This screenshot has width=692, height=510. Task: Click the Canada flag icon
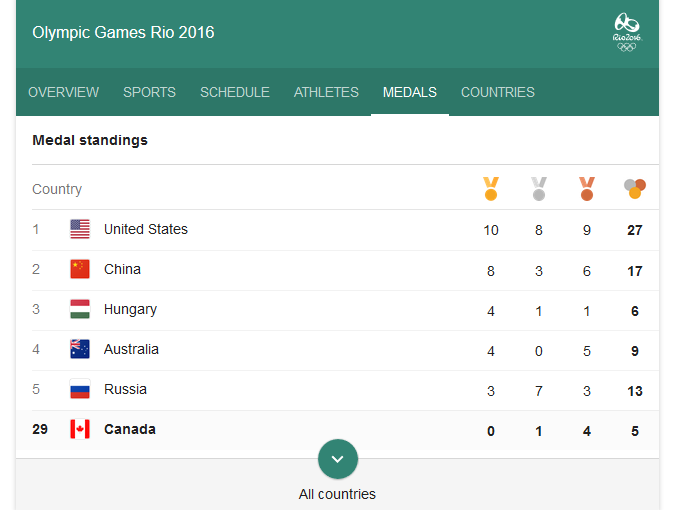coord(80,429)
